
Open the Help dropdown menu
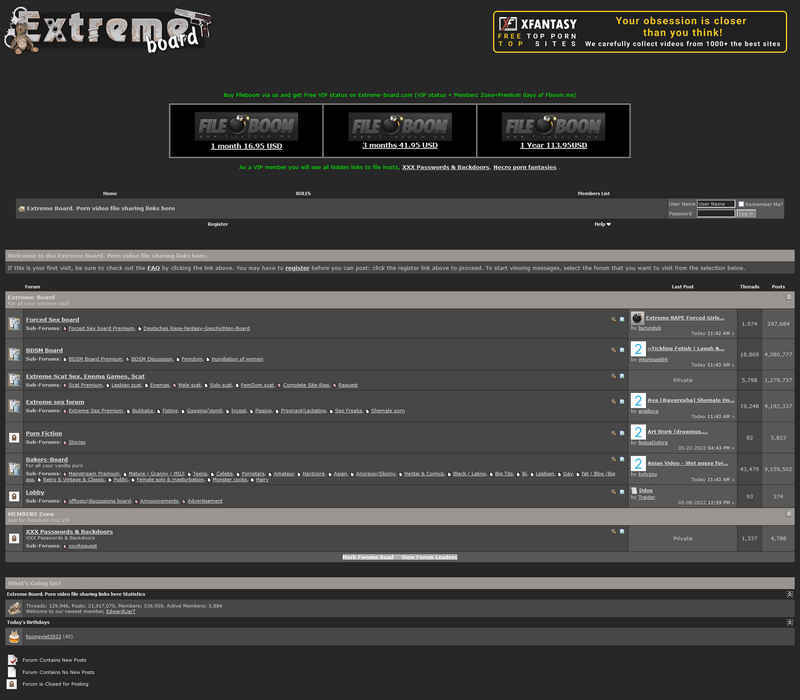point(602,224)
